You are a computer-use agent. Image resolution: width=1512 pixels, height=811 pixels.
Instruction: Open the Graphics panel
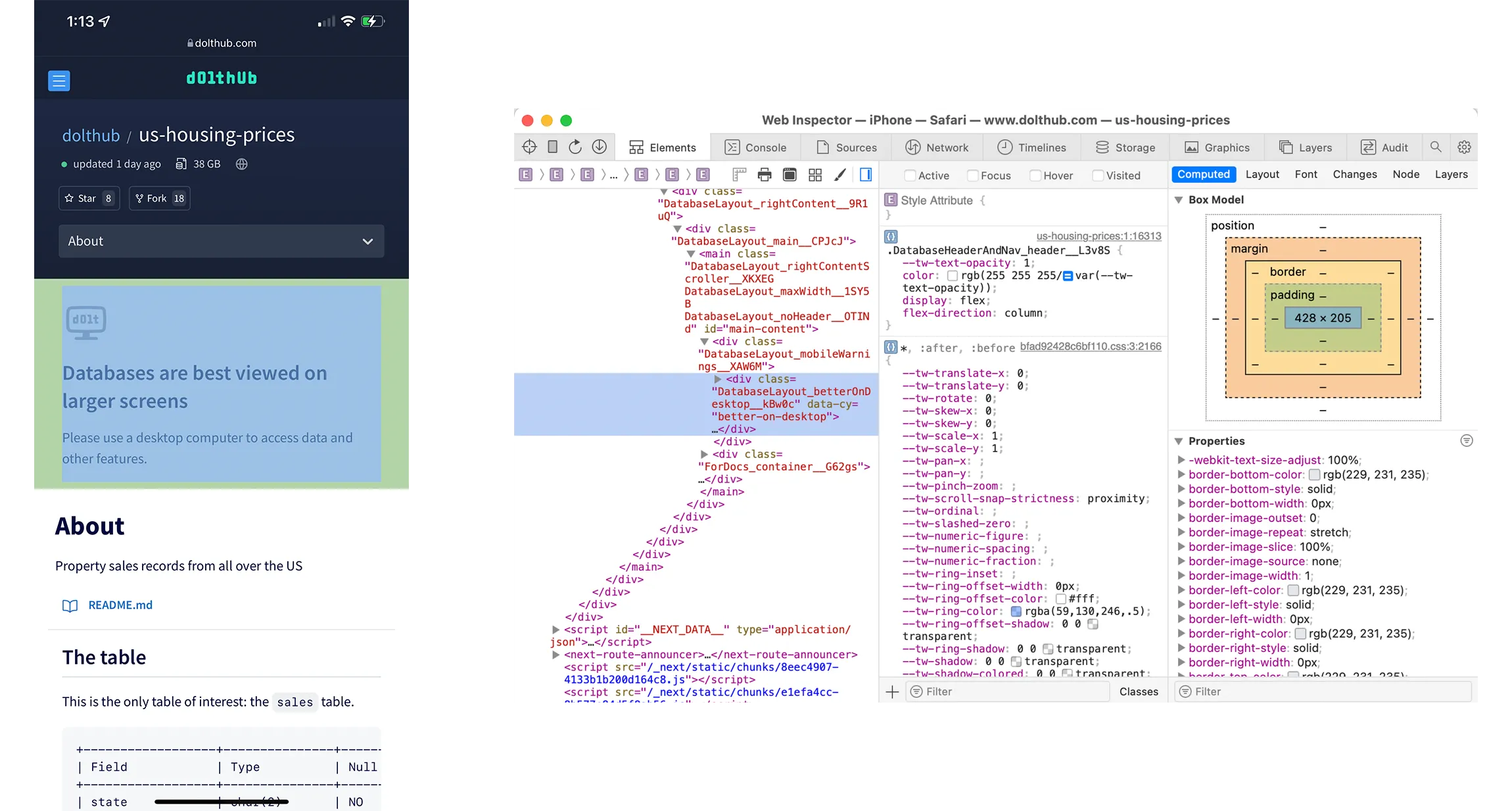(1217, 147)
